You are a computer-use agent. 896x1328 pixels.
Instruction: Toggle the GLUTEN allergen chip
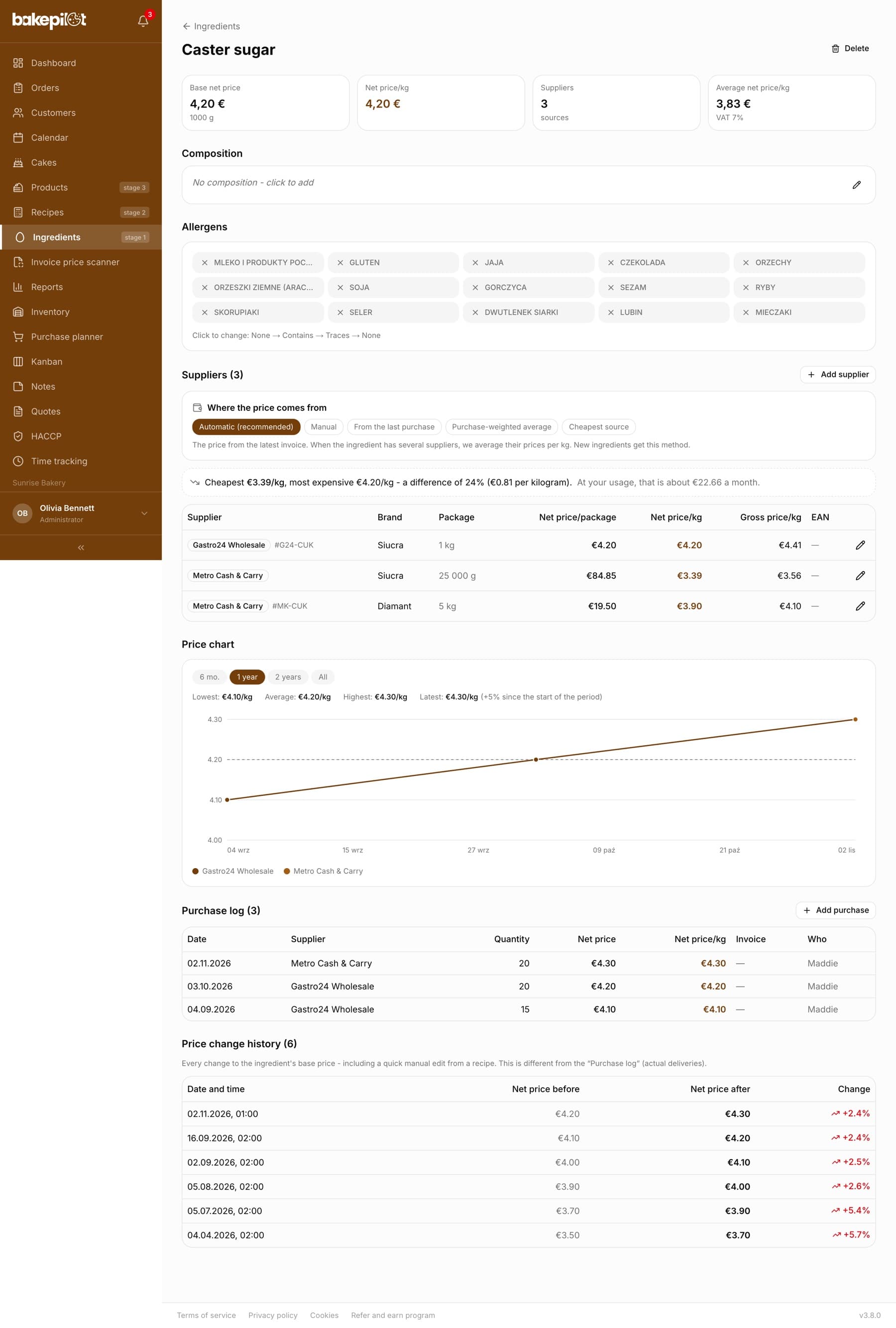(393, 262)
